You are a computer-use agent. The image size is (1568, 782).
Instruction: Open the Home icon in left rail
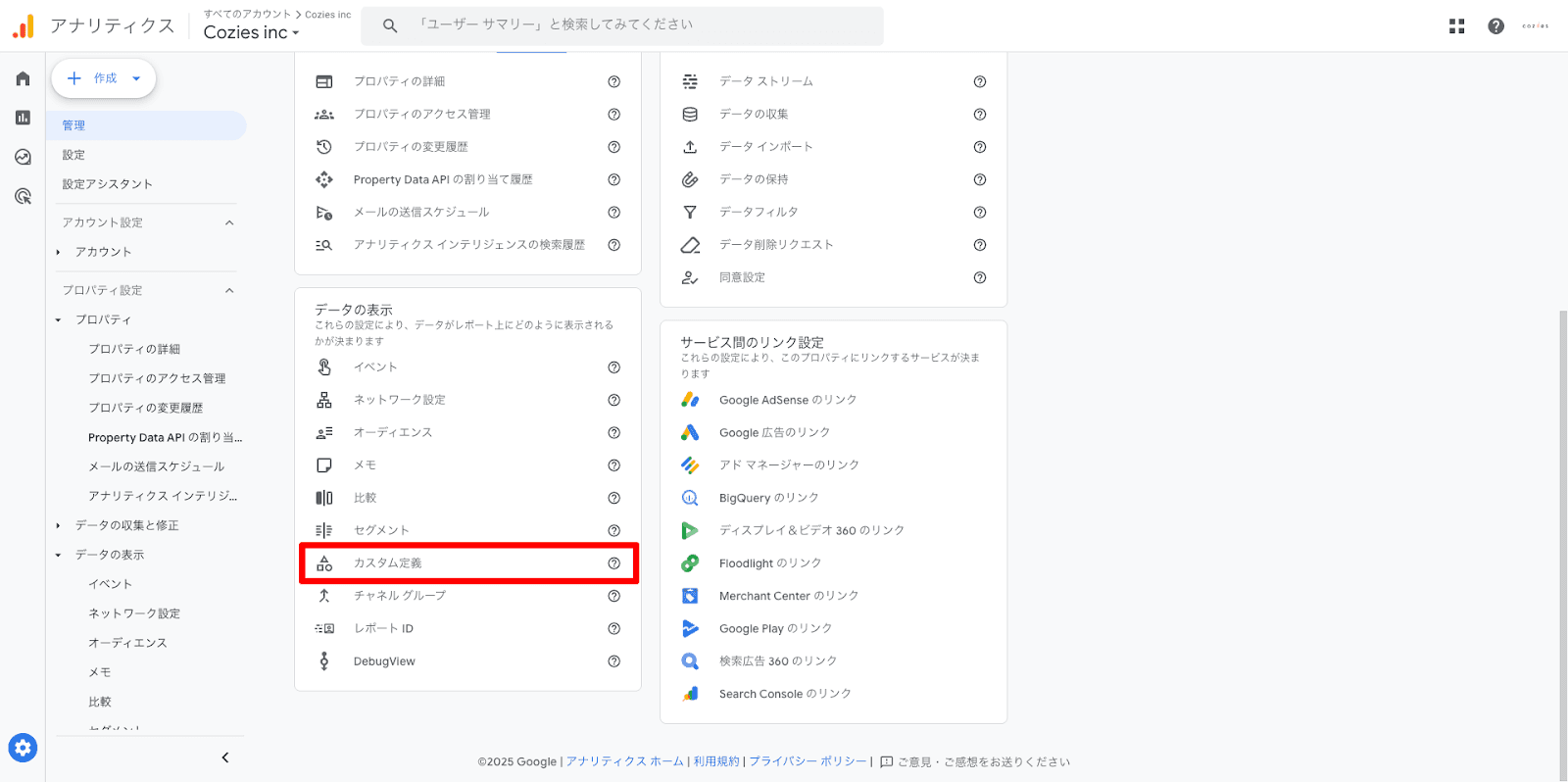(23, 78)
